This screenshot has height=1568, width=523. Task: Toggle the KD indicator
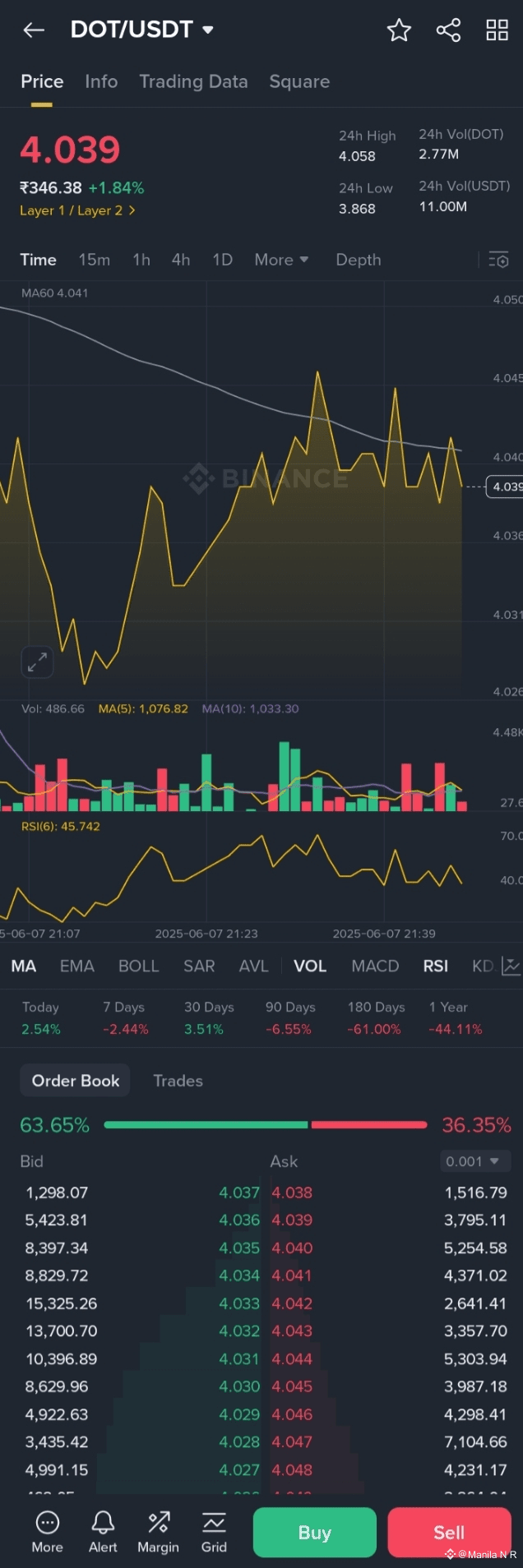[x=483, y=966]
